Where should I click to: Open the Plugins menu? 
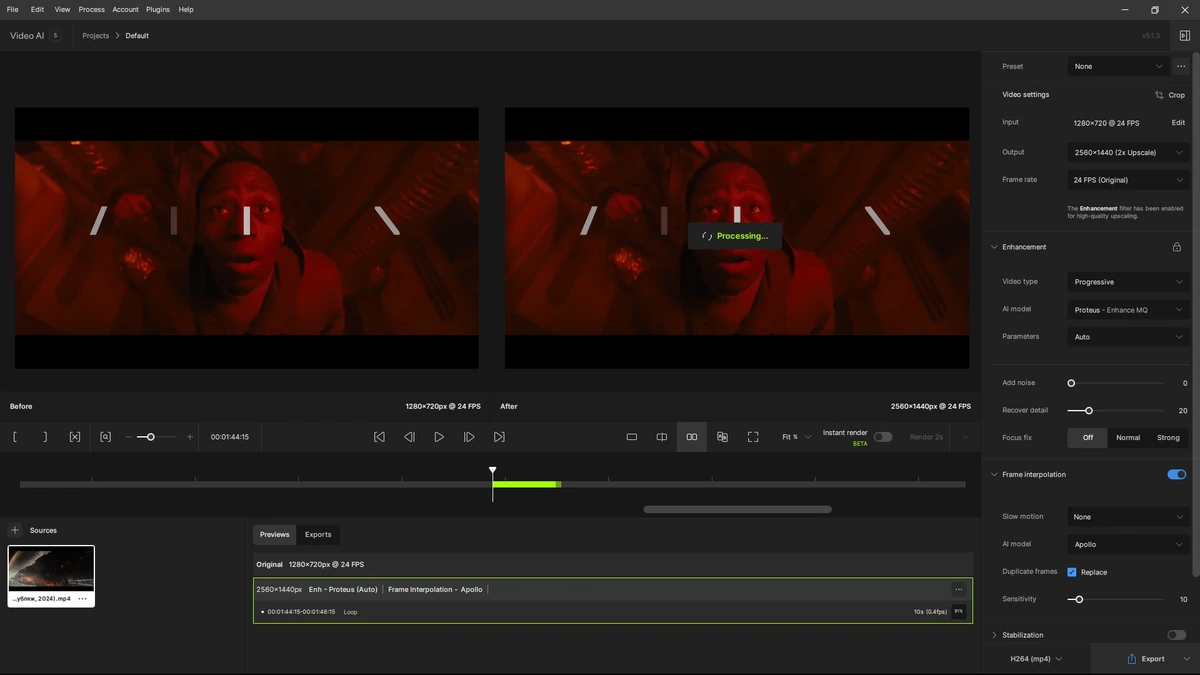point(157,9)
